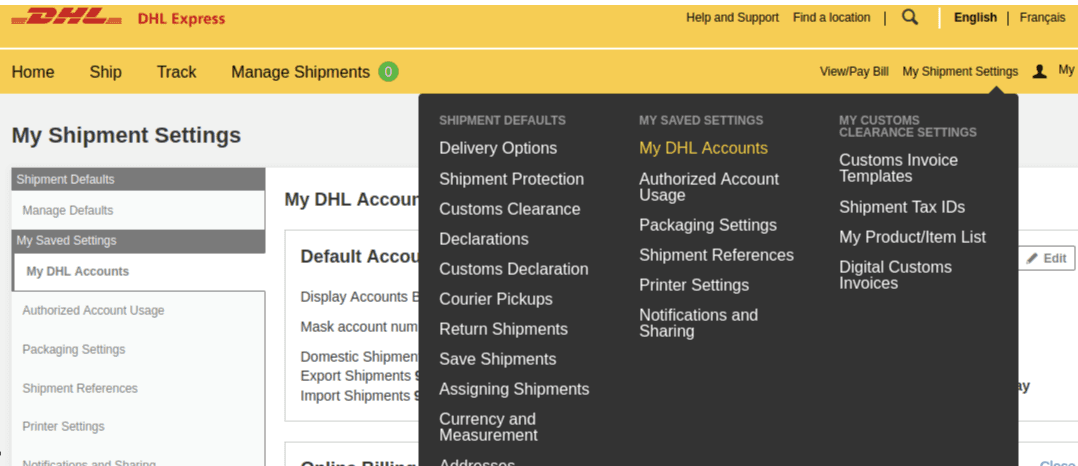Select English language

coord(975,18)
